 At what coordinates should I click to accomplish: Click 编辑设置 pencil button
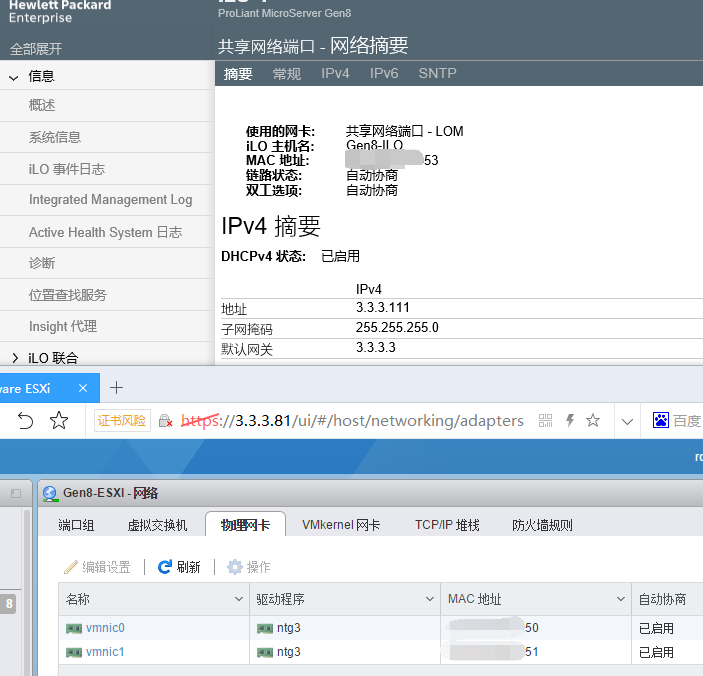click(x=97, y=567)
